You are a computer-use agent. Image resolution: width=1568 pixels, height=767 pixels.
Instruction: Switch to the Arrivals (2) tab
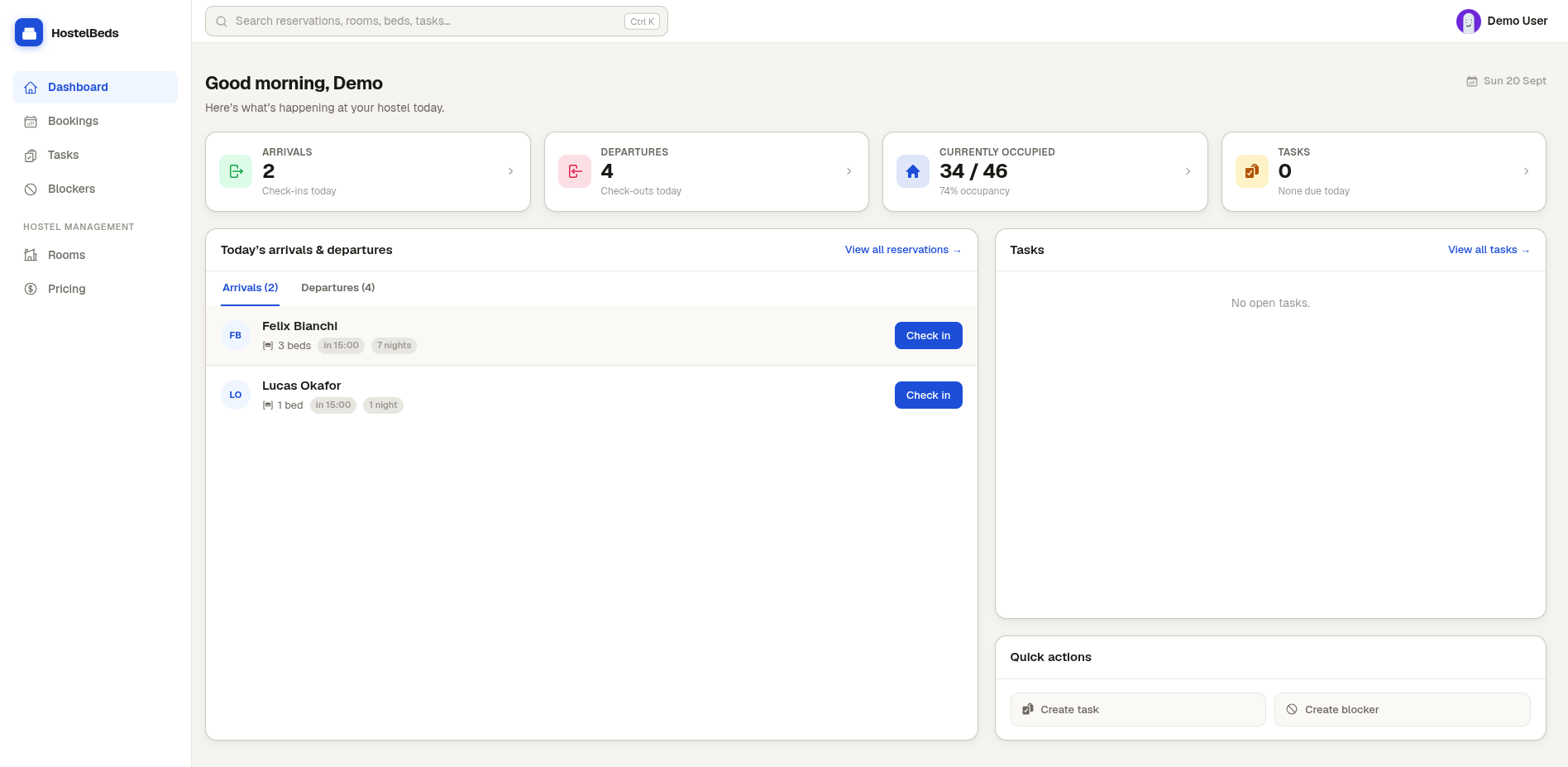coord(250,288)
